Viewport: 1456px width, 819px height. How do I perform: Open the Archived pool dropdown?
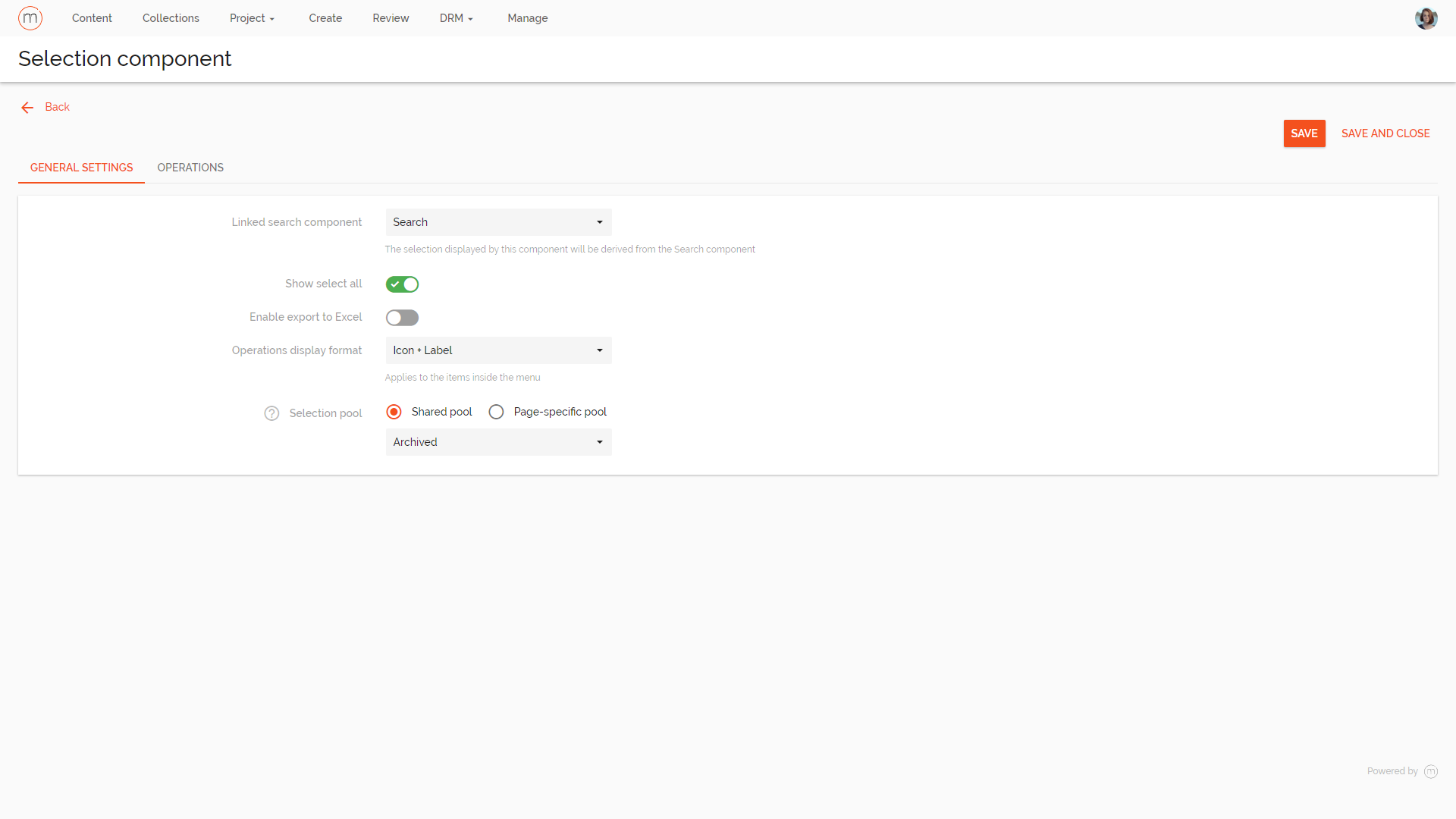pos(498,442)
